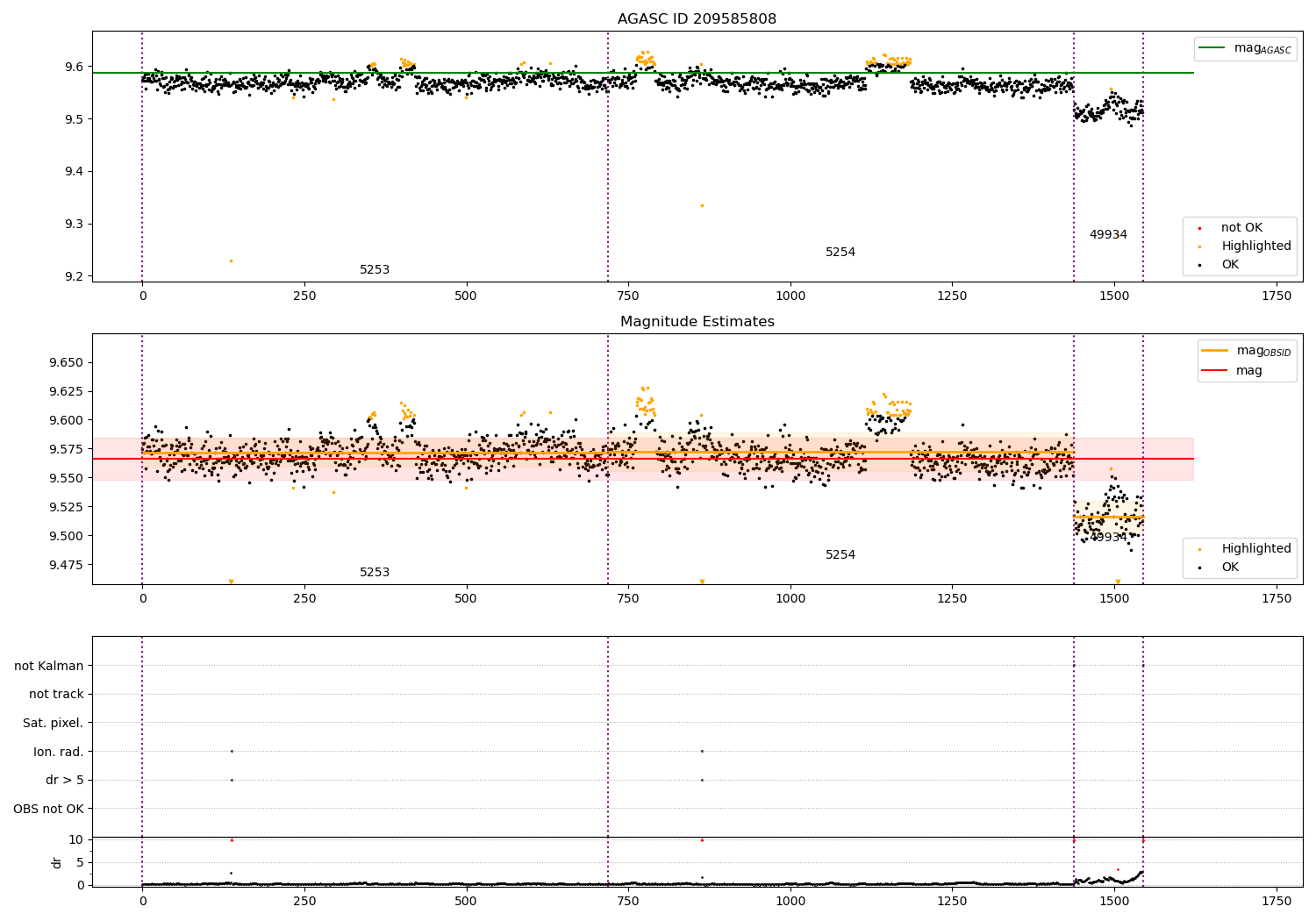Click the red 'mag' legend entry

point(1249,371)
